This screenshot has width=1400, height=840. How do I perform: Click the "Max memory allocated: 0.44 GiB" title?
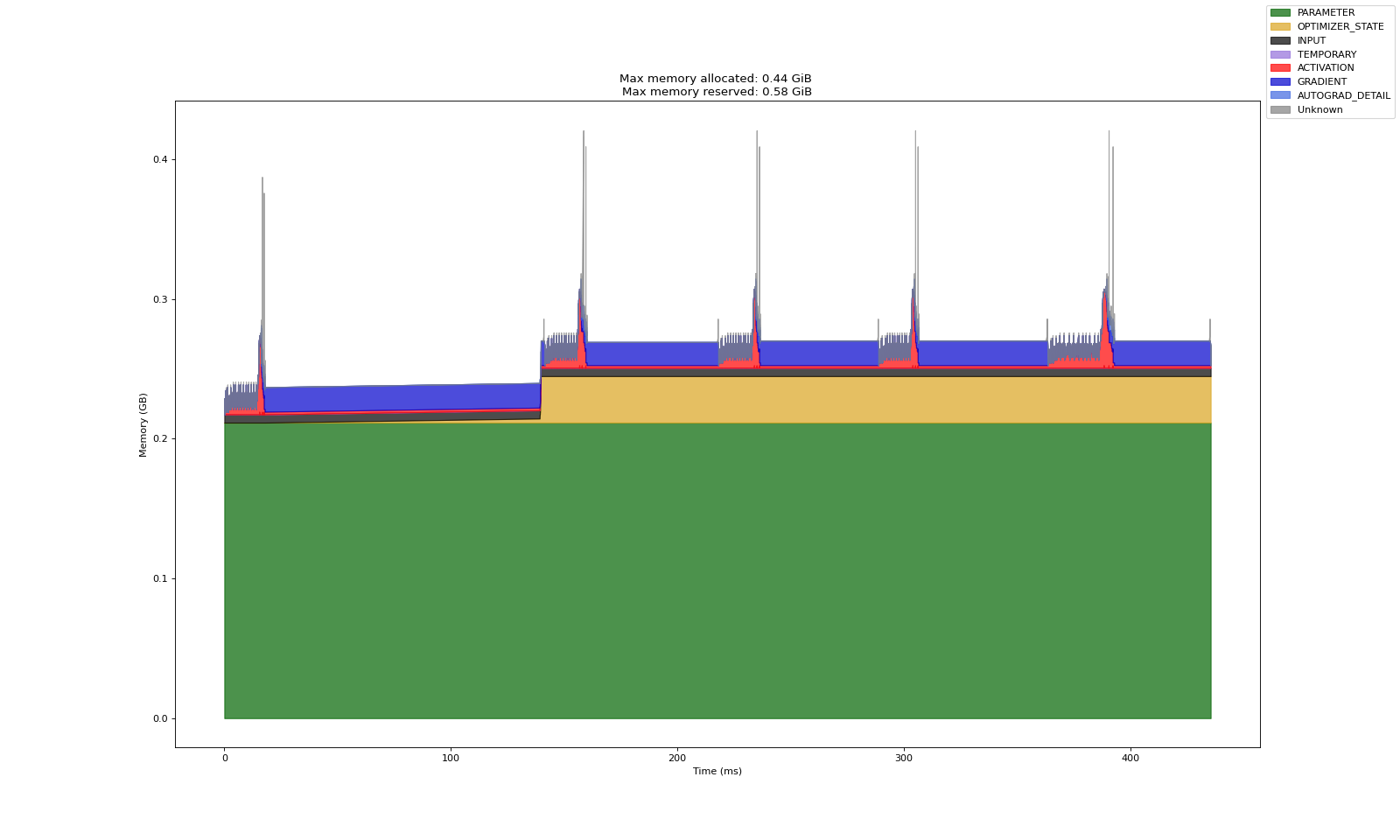tap(717, 79)
